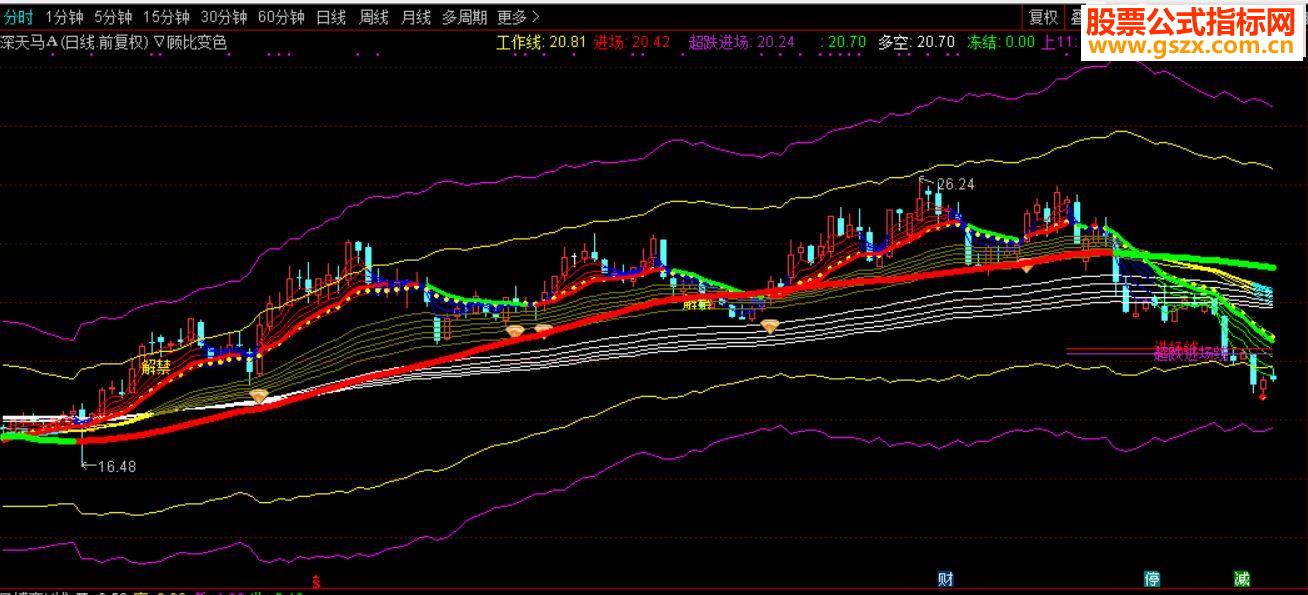Screen dimensions: 1308x595
Task: Click the 多空: 20.70 indicator value
Action: tap(917, 42)
